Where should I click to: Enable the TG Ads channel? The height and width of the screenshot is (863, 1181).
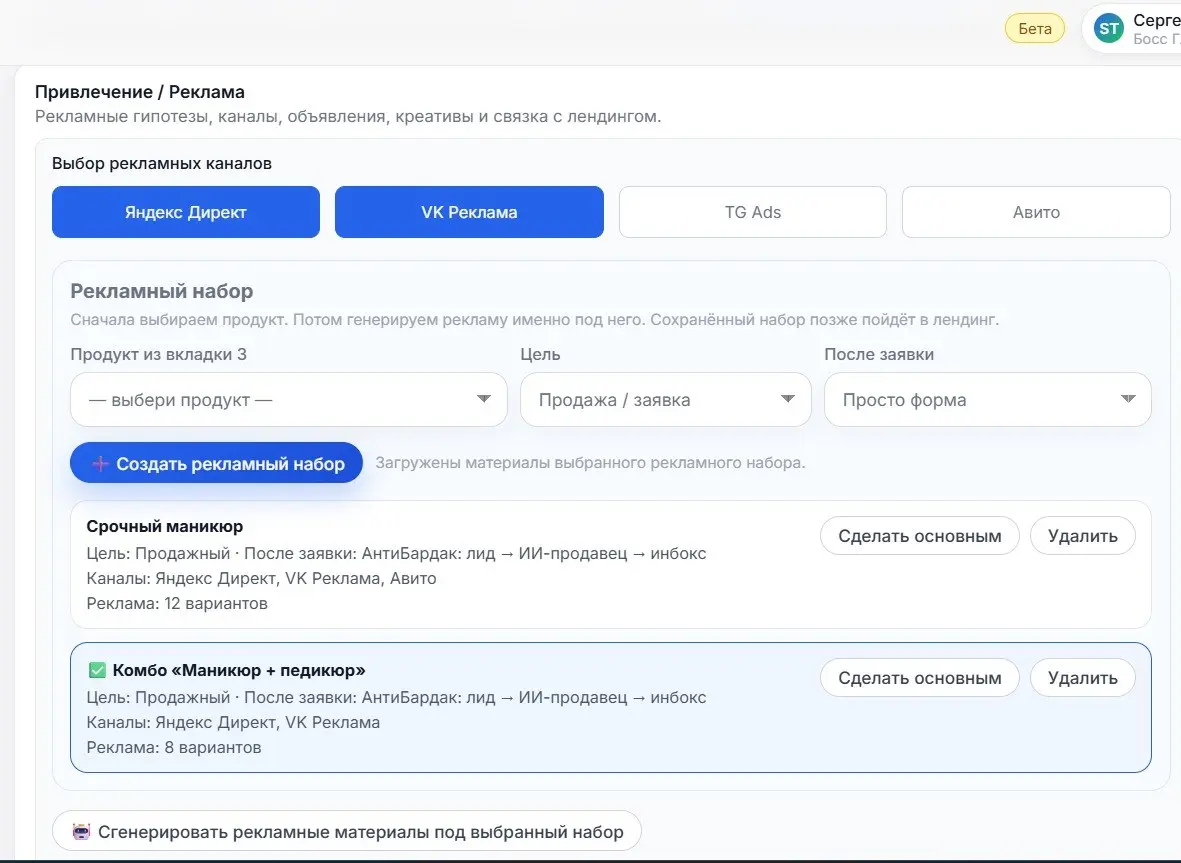point(752,212)
